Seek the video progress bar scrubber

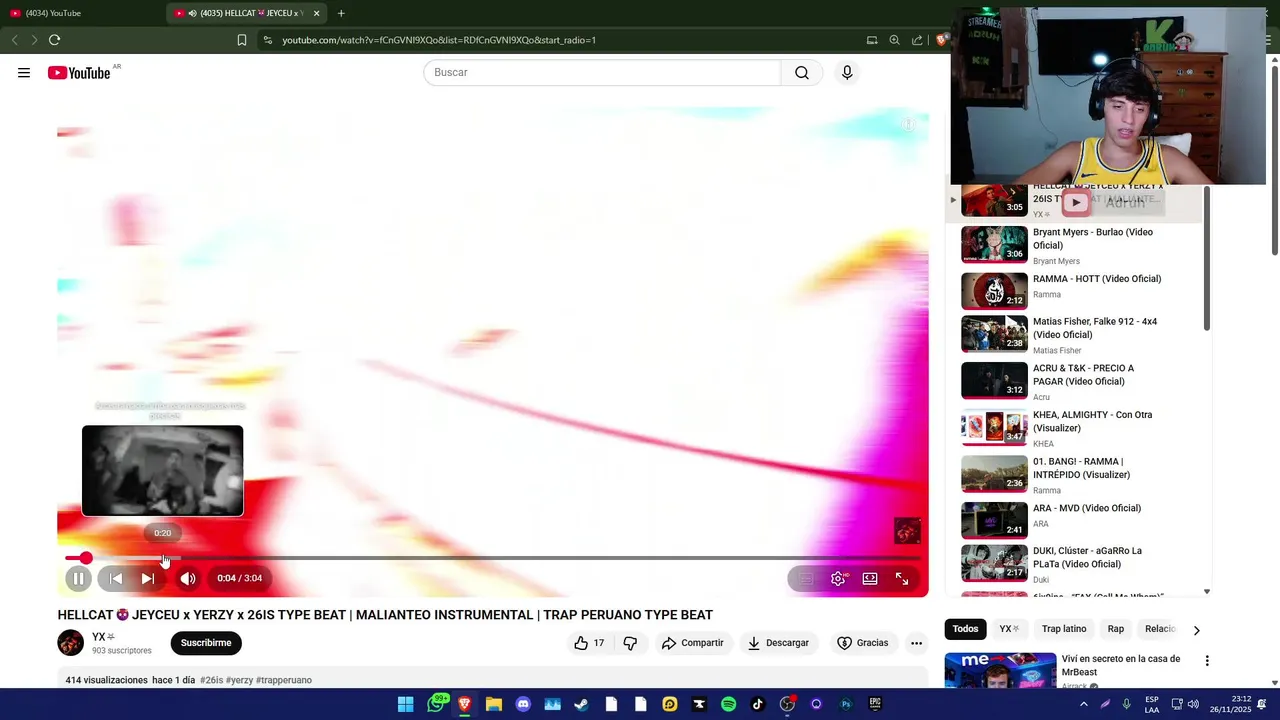click(x=86, y=558)
